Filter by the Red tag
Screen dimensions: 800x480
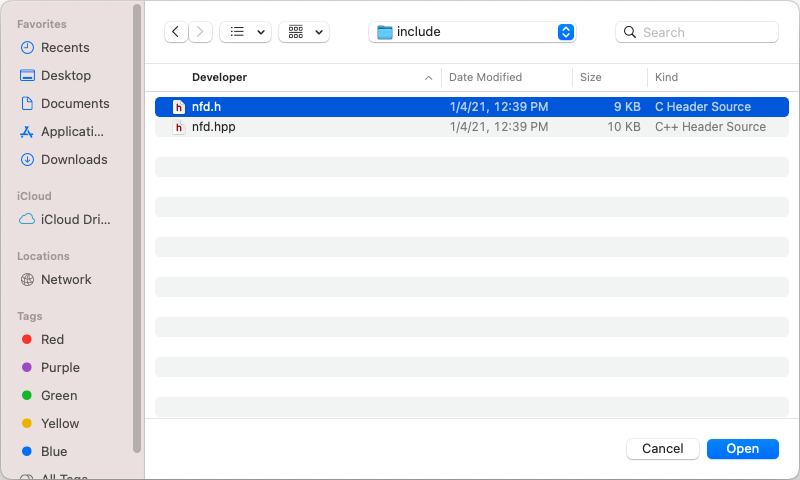point(52,339)
